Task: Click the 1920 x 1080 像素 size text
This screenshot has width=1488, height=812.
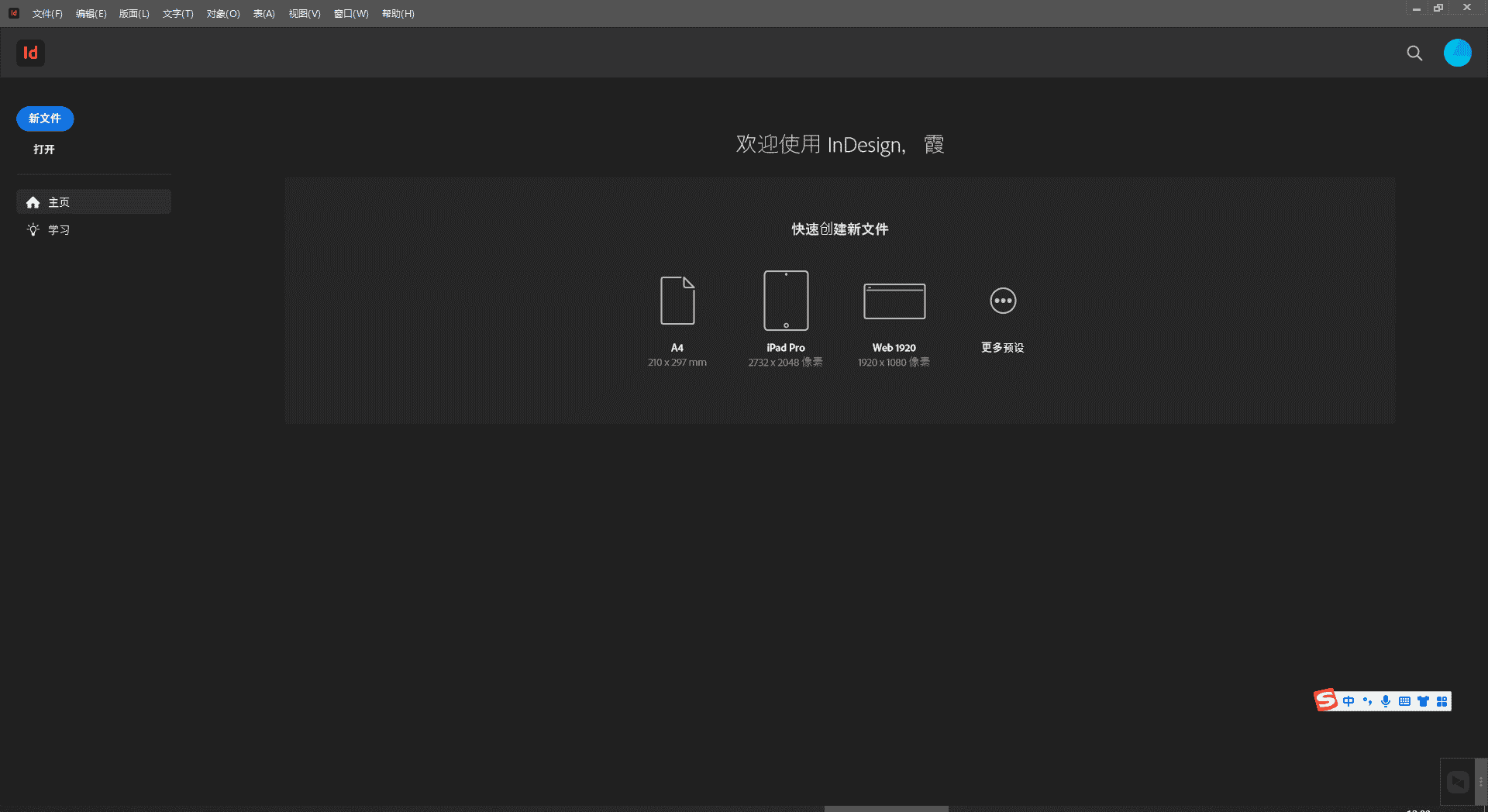Action: tap(894, 363)
